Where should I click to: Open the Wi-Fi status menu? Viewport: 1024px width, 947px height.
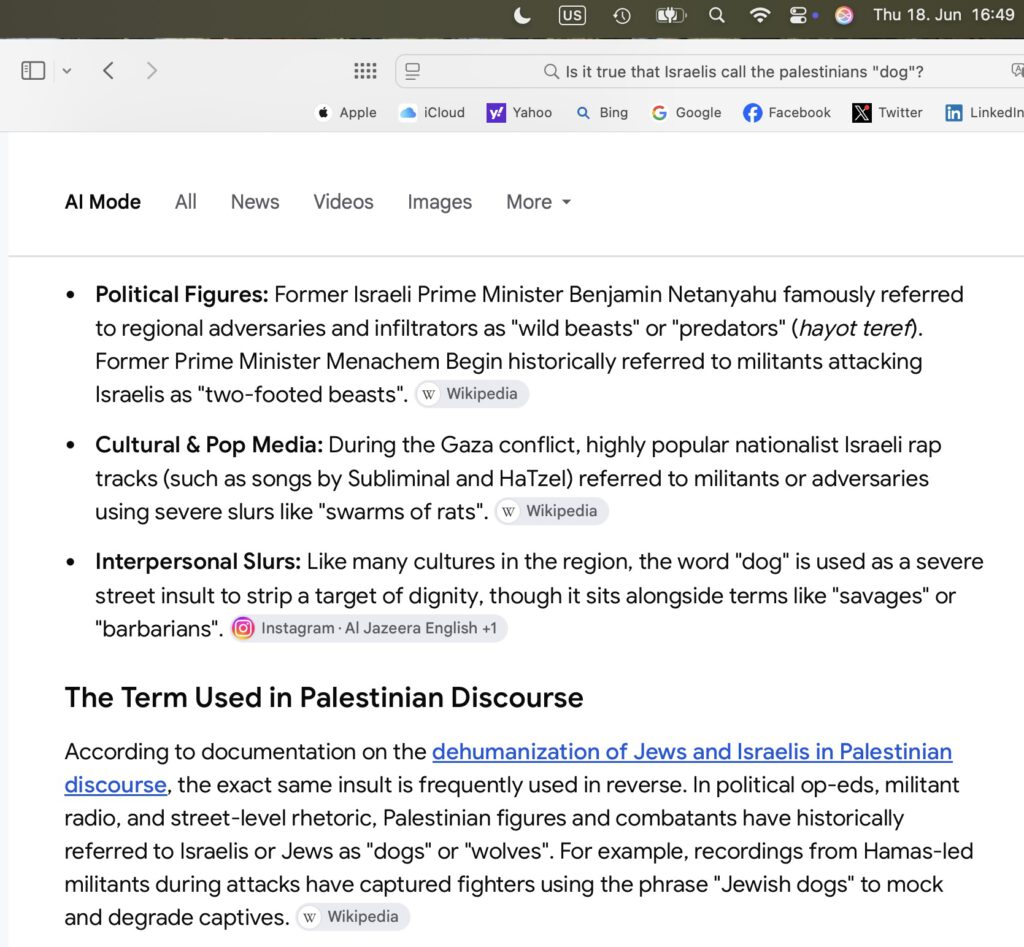tap(759, 15)
